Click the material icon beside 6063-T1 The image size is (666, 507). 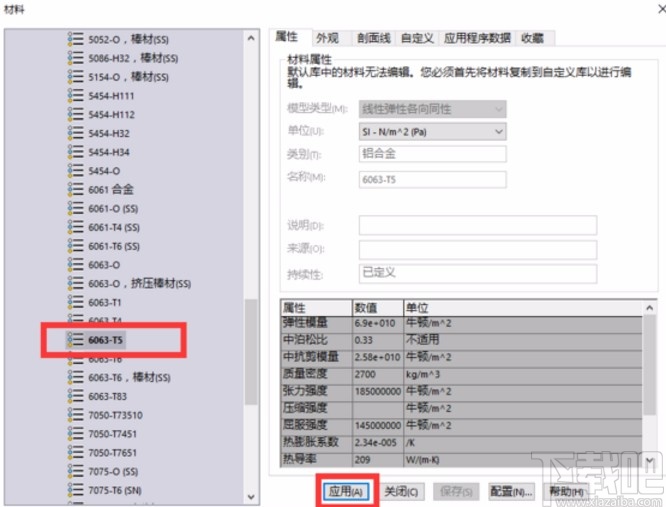pos(76,302)
